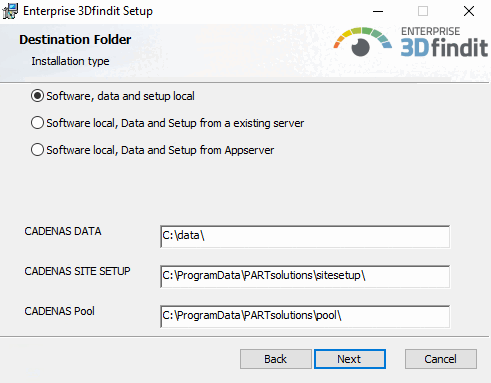Focus the CADENAS SITE SETUP path field
The width and height of the screenshot is (491, 383).
coord(305,276)
